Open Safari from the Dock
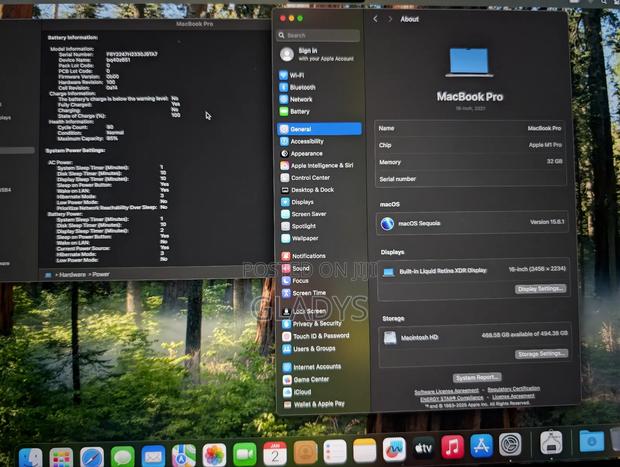Image resolution: width=620 pixels, height=467 pixels. (92, 458)
